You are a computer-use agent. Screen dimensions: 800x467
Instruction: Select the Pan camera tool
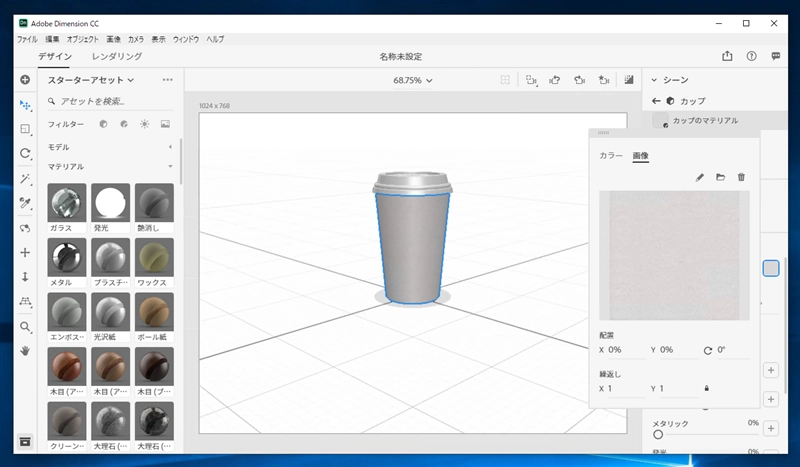point(25,253)
